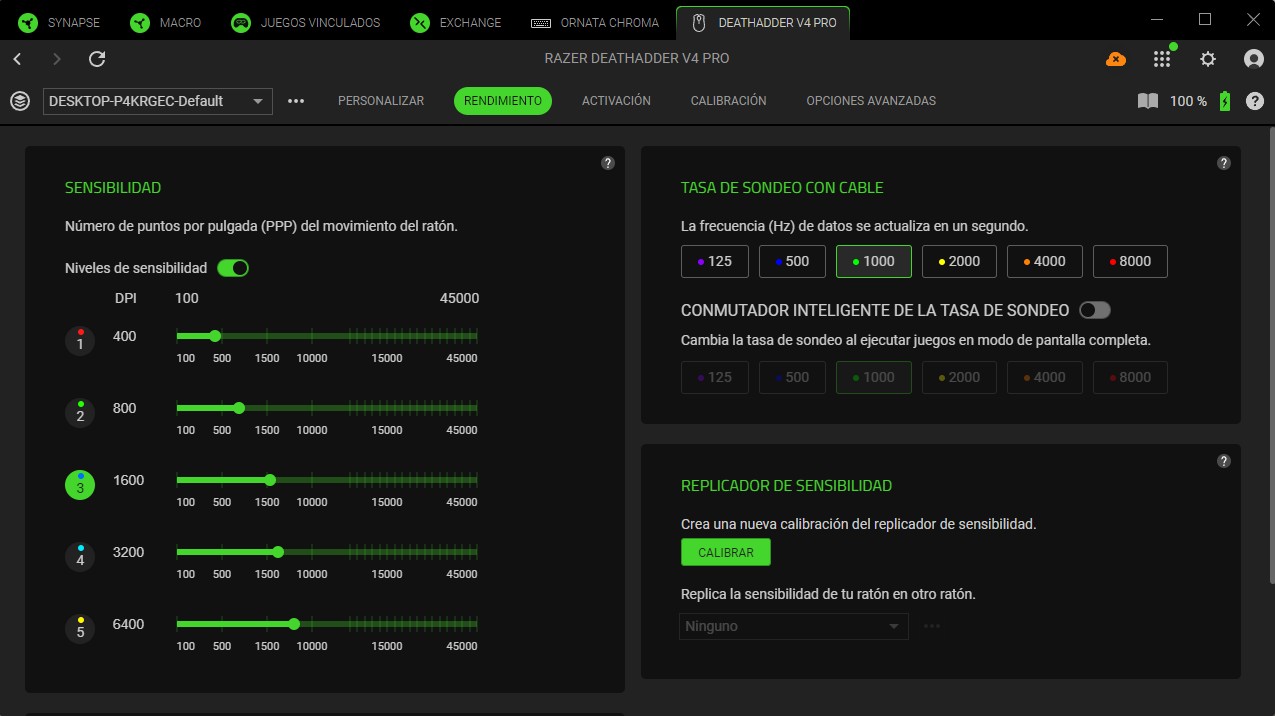Open the user guide book icon
The height and width of the screenshot is (716, 1275).
coord(1147,101)
